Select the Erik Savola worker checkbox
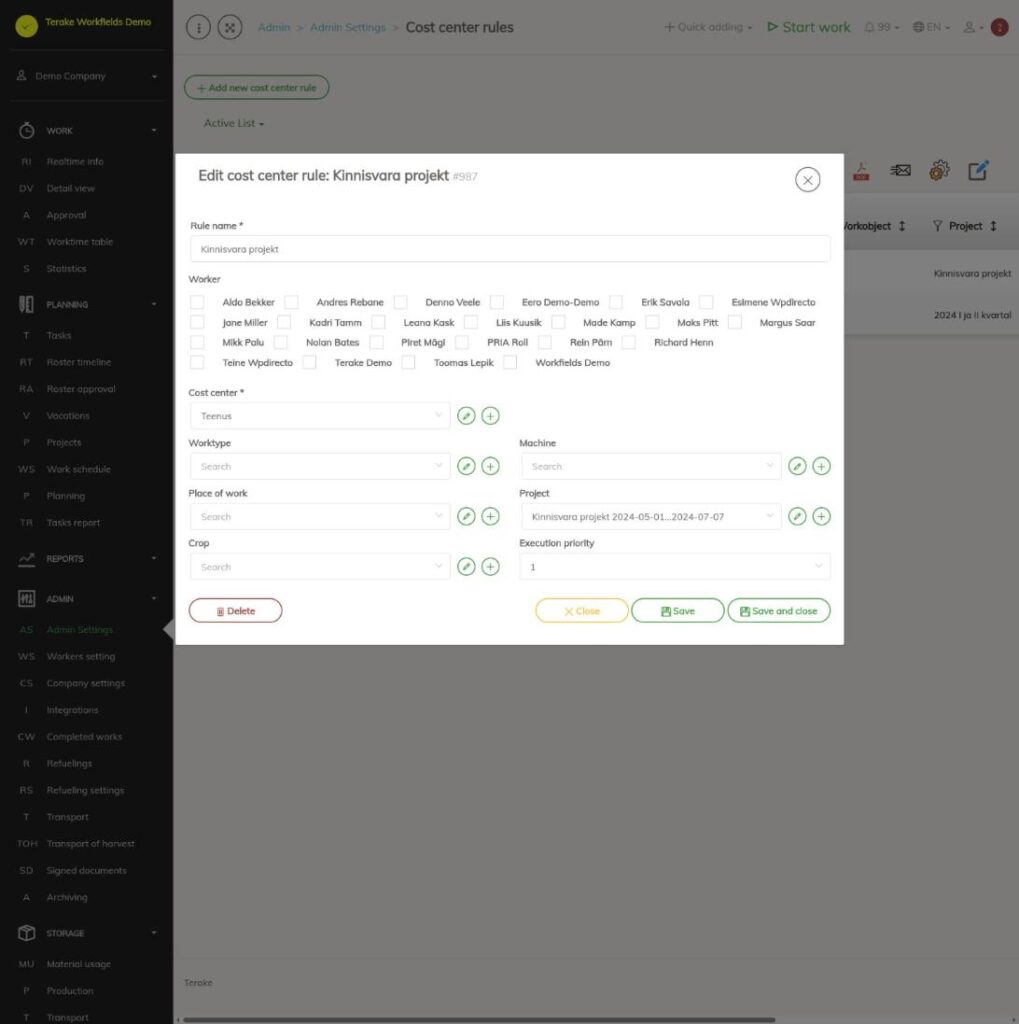The height and width of the screenshot is (1024, 1019). [x=616, y=302]
